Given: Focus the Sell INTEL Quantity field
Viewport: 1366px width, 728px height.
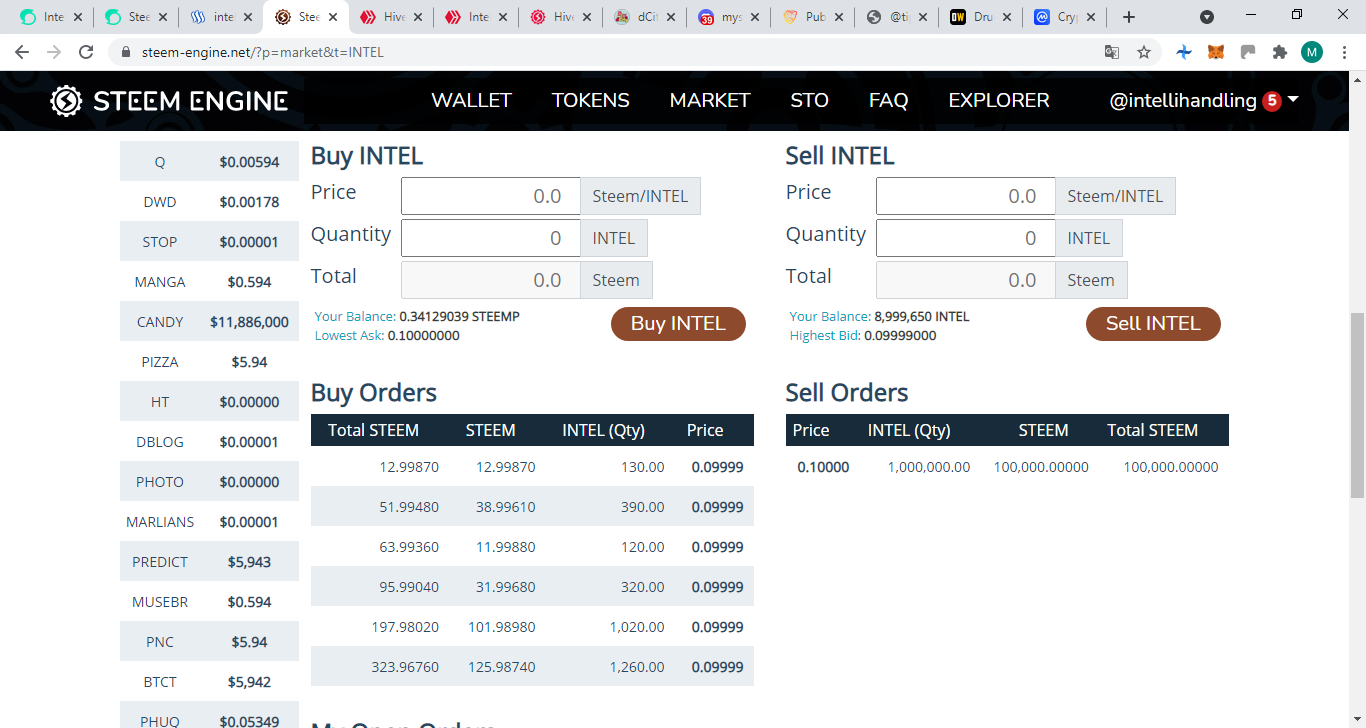Looking at the screenshot, I should click(965, 238).
